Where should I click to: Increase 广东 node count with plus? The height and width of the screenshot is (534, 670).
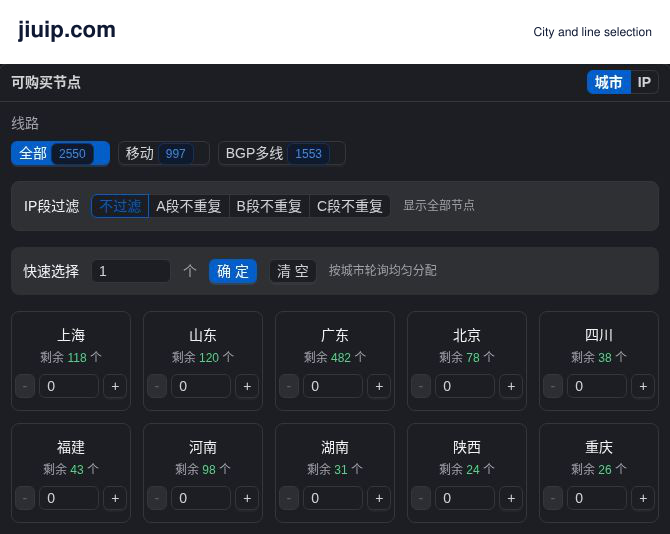pyautogui.click(x=379, y=386)
